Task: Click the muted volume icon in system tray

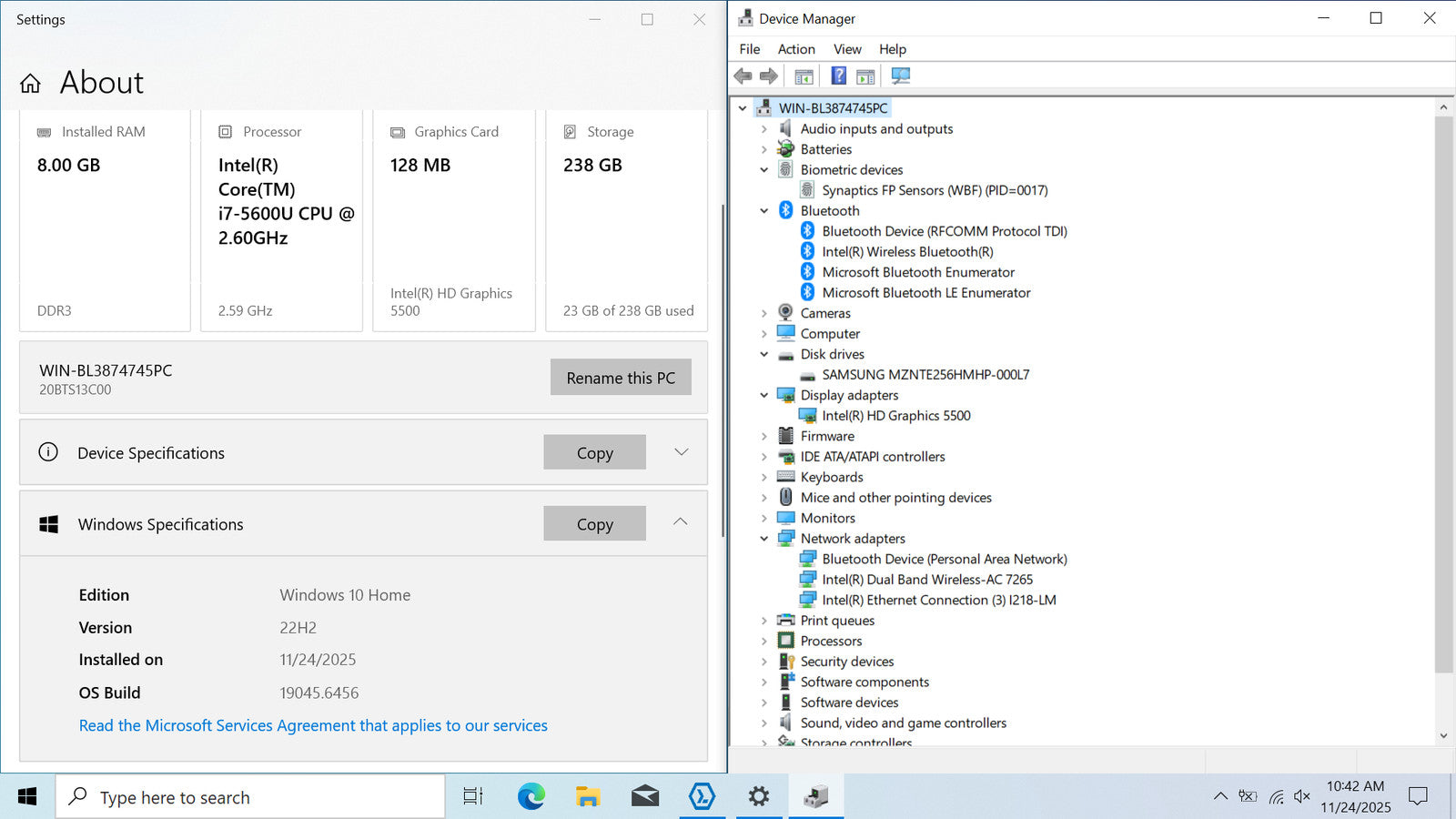Action: [1302, 797]
